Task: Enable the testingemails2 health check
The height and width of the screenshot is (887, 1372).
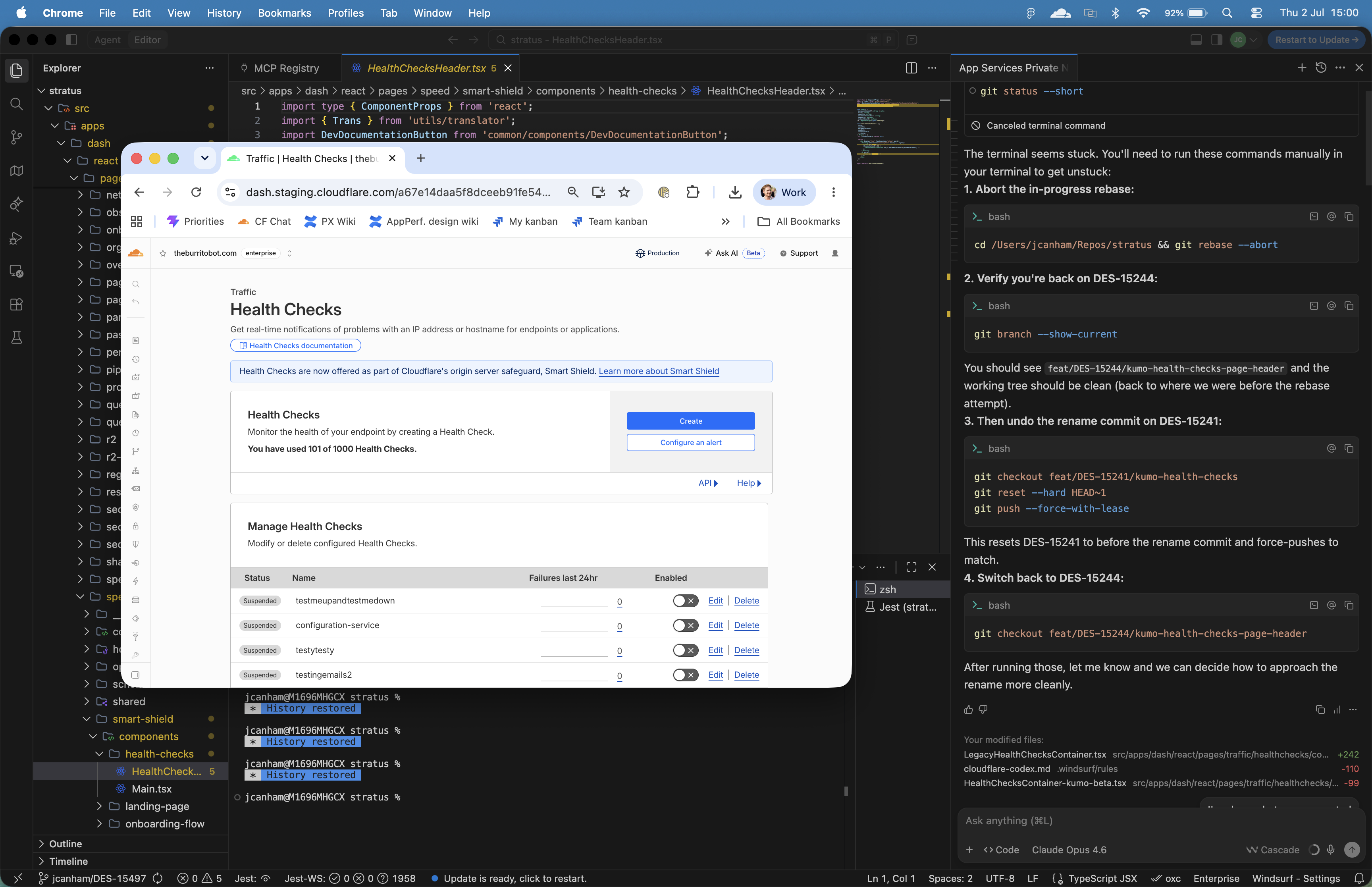Action: tap(685, 675)
